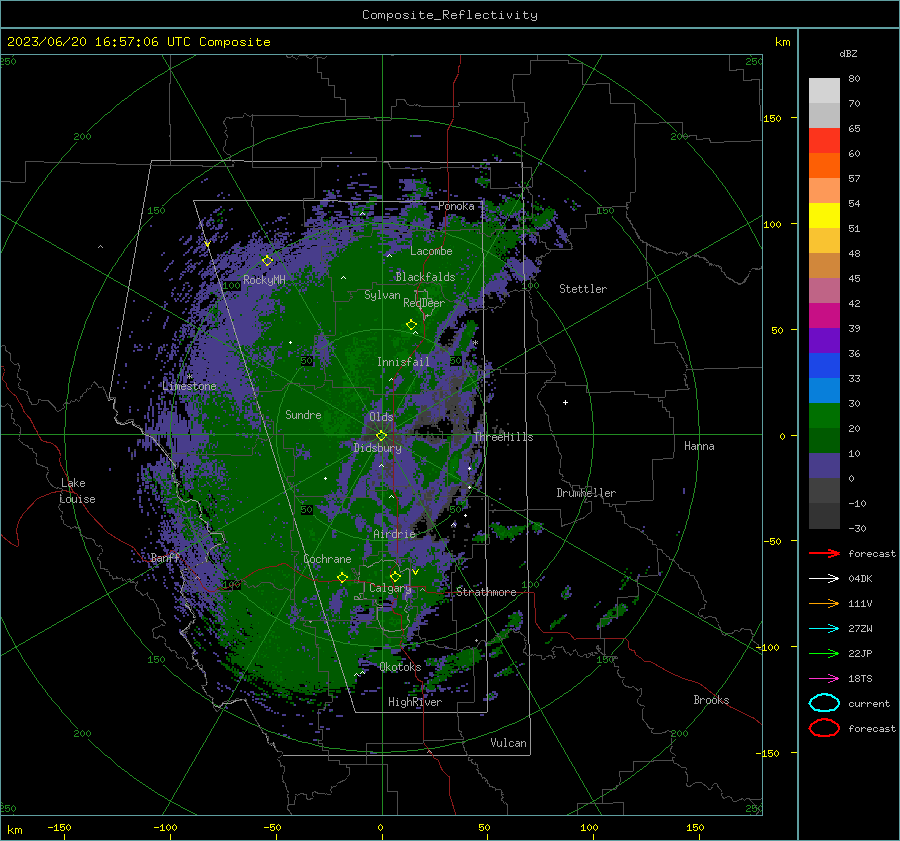Click the Sundre city label

(303, 415)
